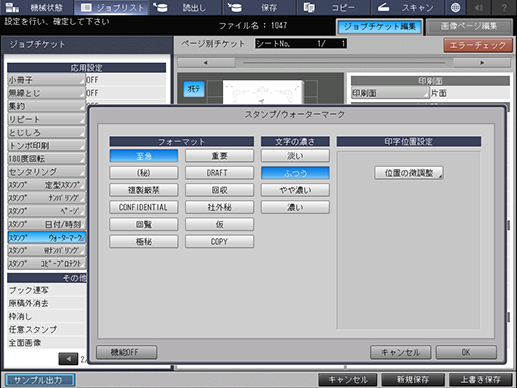Screen dimensions: 517x388
Task: Select the 重要 watermark format
Action: click(x=219, y=156)
